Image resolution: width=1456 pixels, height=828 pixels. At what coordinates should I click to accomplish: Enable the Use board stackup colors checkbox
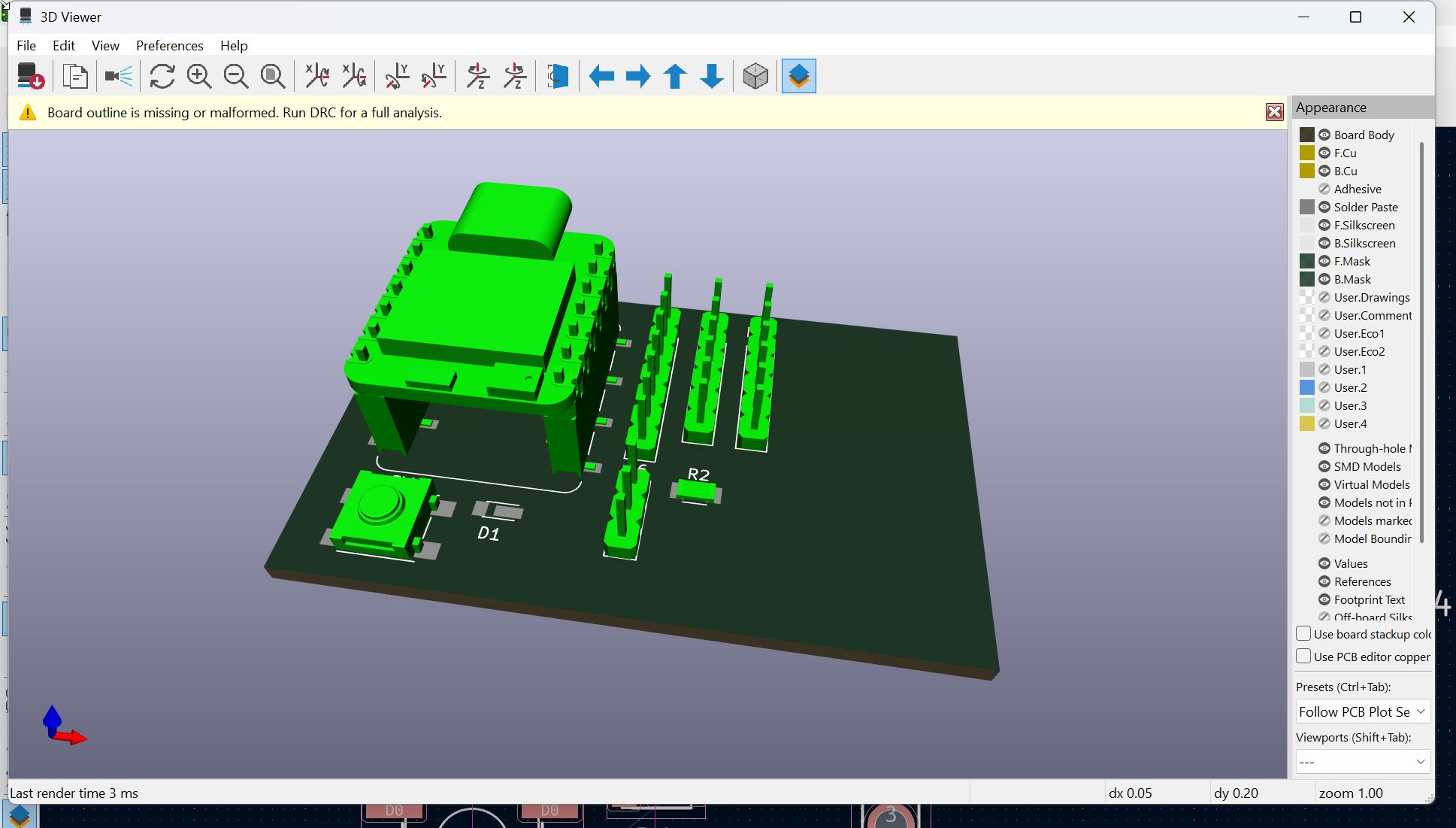1303,633
